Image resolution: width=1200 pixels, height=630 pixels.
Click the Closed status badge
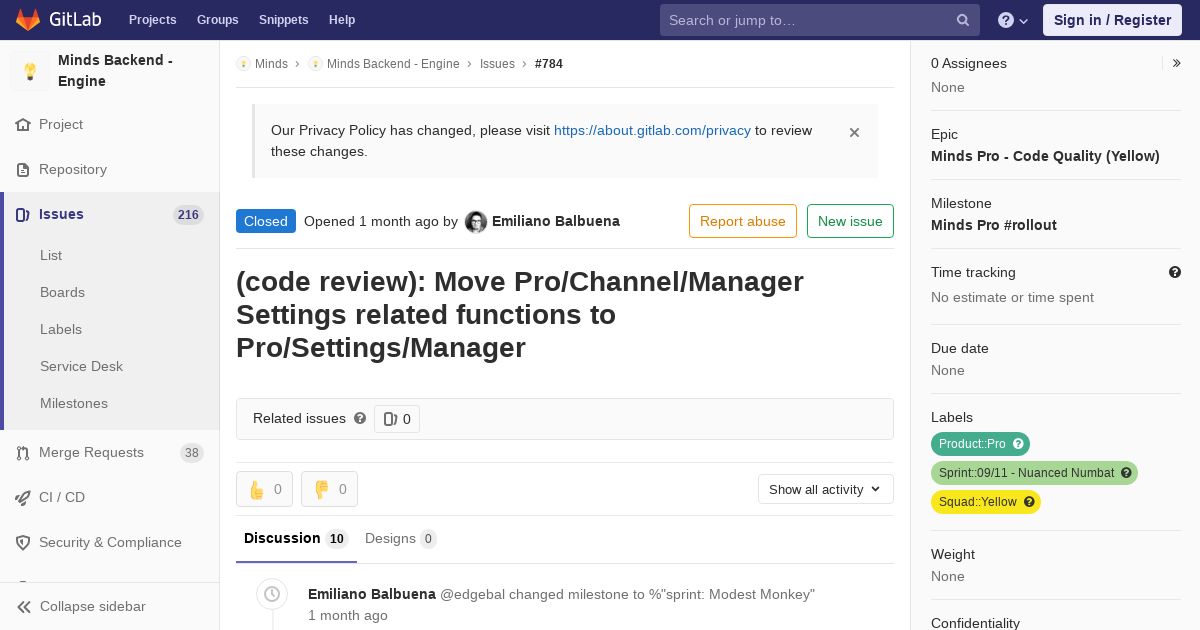pyautogui.click(x=266, y=221)
